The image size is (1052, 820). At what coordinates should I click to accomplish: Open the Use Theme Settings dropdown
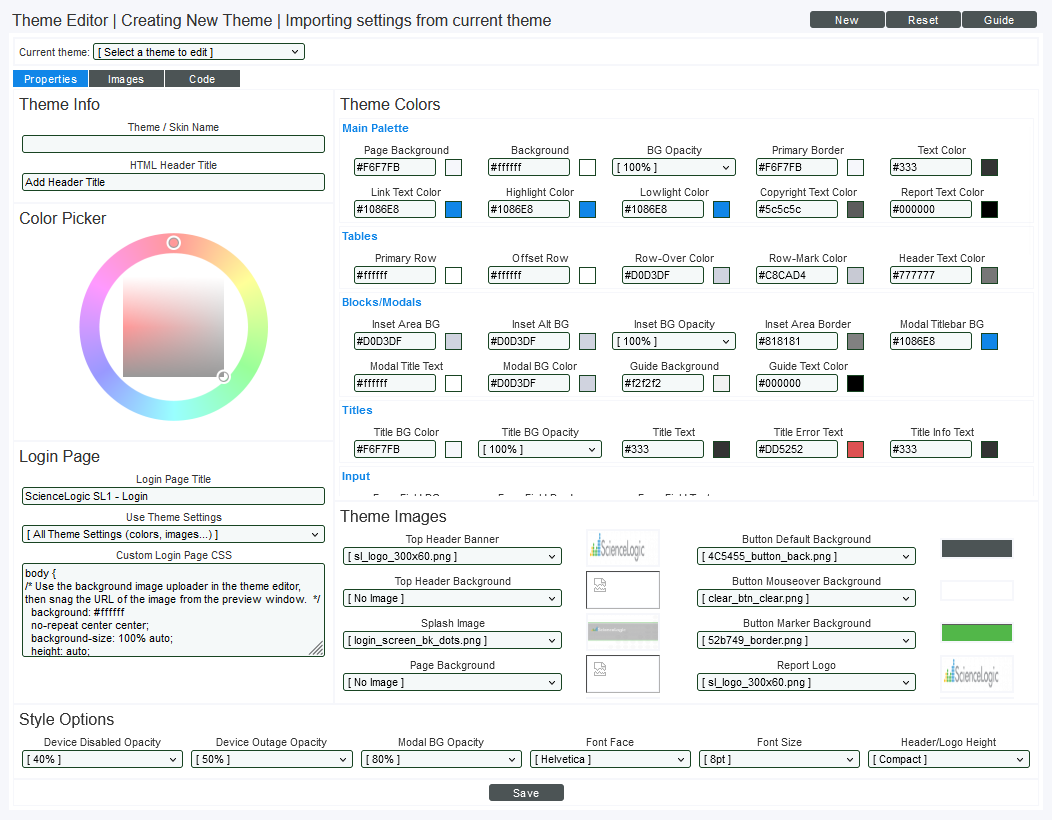click(173, 534)
